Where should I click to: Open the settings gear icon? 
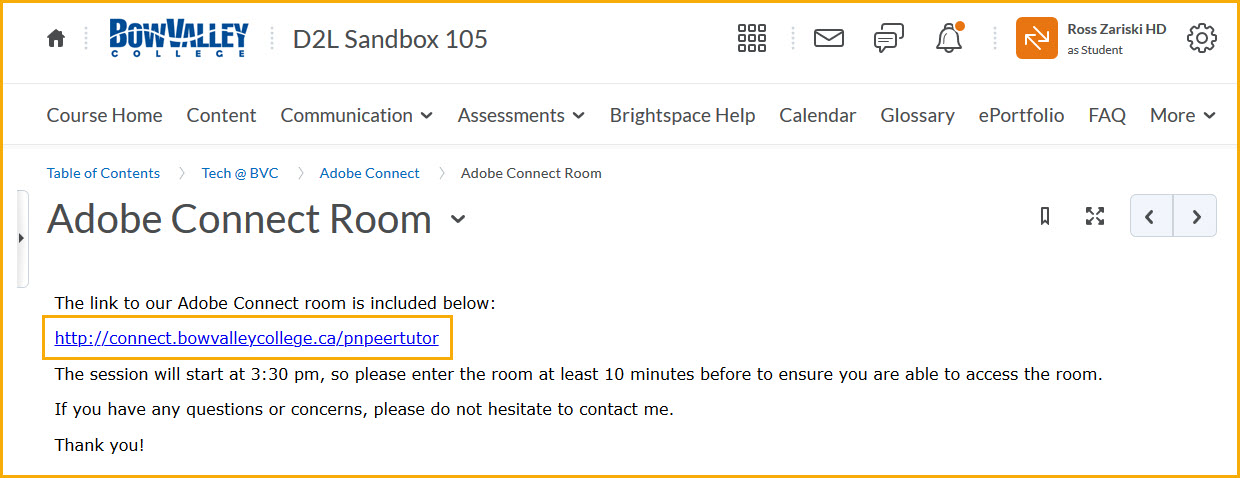[x=1201, y=39]
